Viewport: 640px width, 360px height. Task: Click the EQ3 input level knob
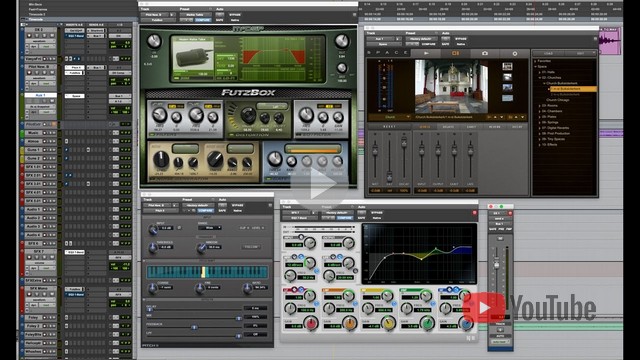(309, 244)
